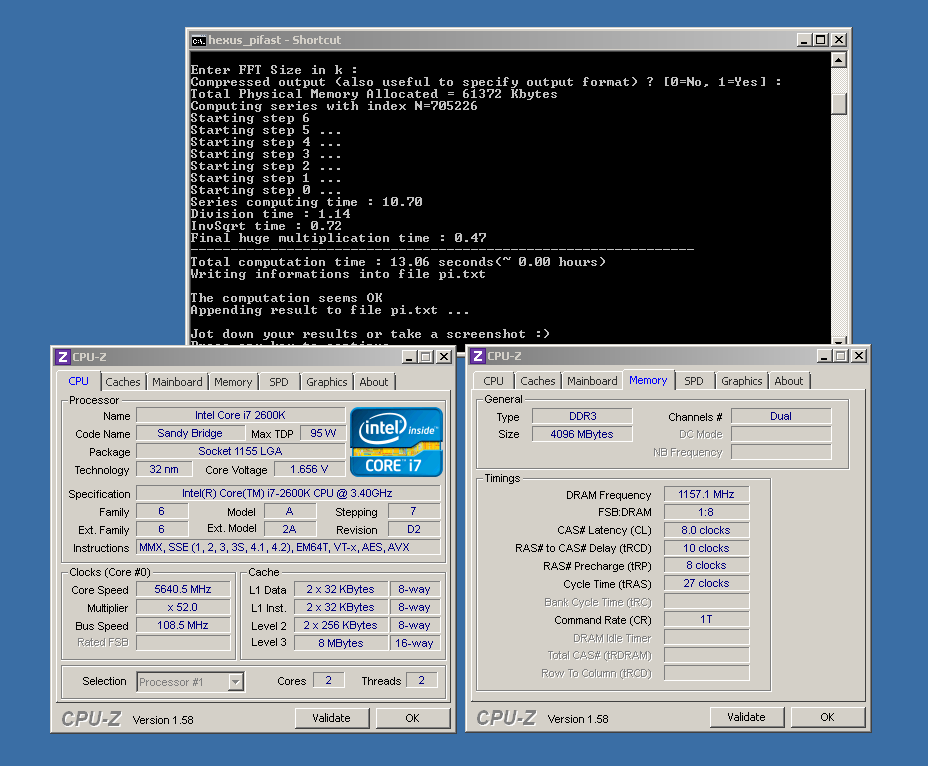The width and height of the screenshot is (928, 766).
Task: Click the Intel Core i7 inside logo
Action: [x=396, y=442]
